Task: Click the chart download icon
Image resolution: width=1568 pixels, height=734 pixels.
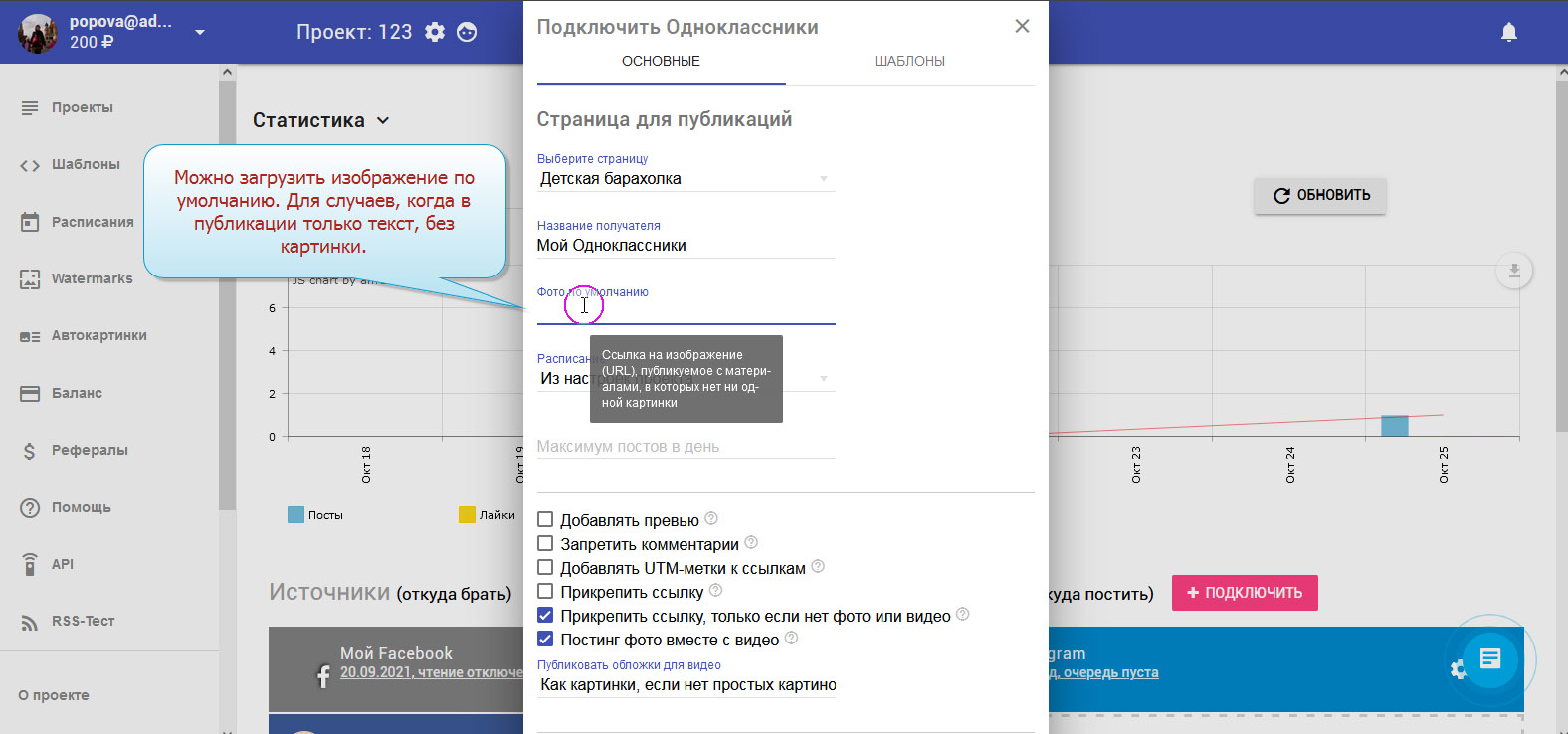Action: [1513, 271]
